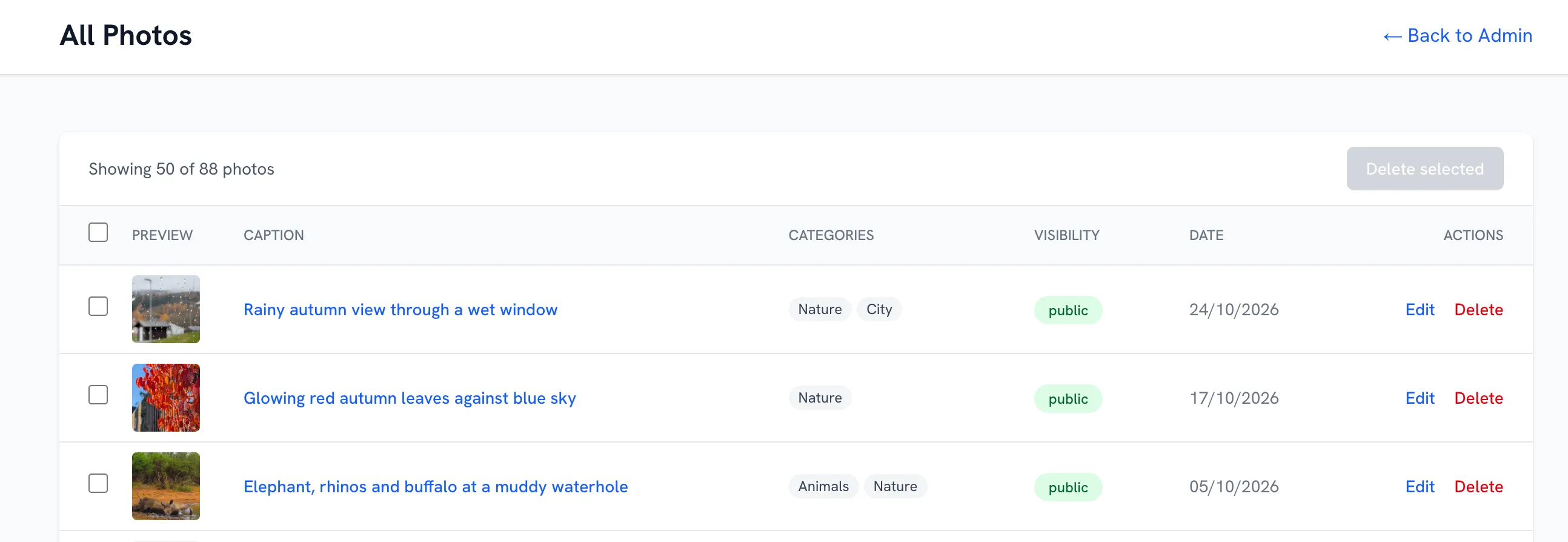
Task: Click the date 17/10/2026
Action: (1233, 398)
